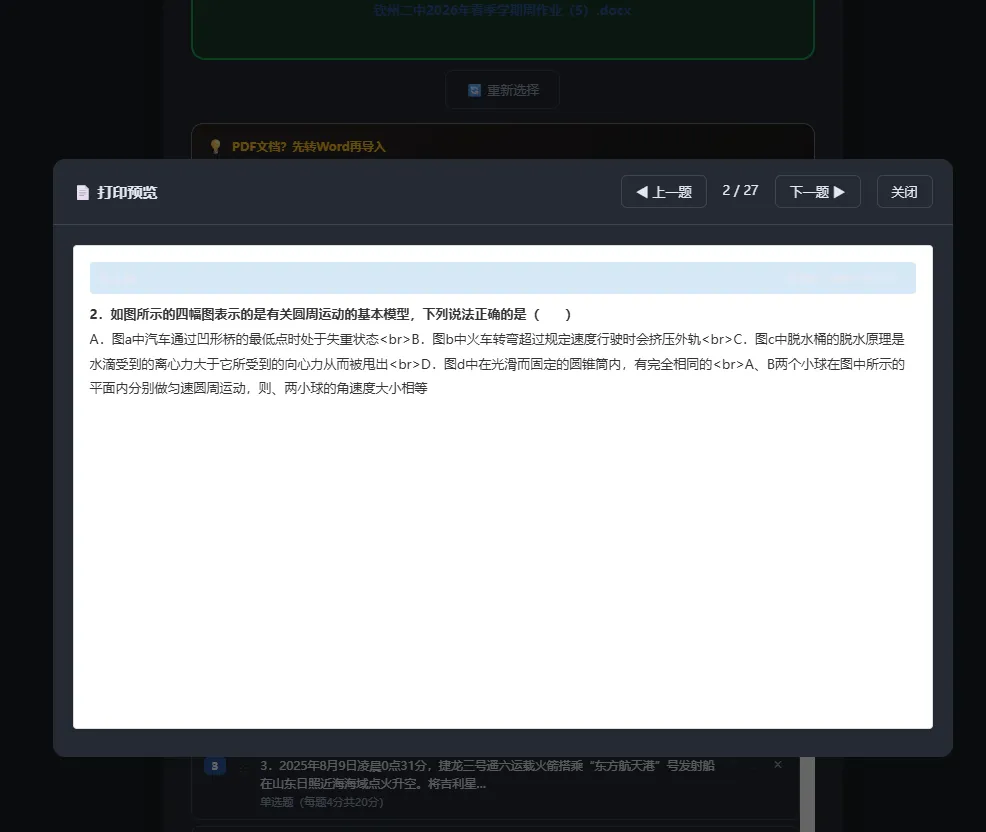The image size is (986, 832).
Task: Click the light blue header bar in preview
Action: pyautogui.click(x=502, y=278)
